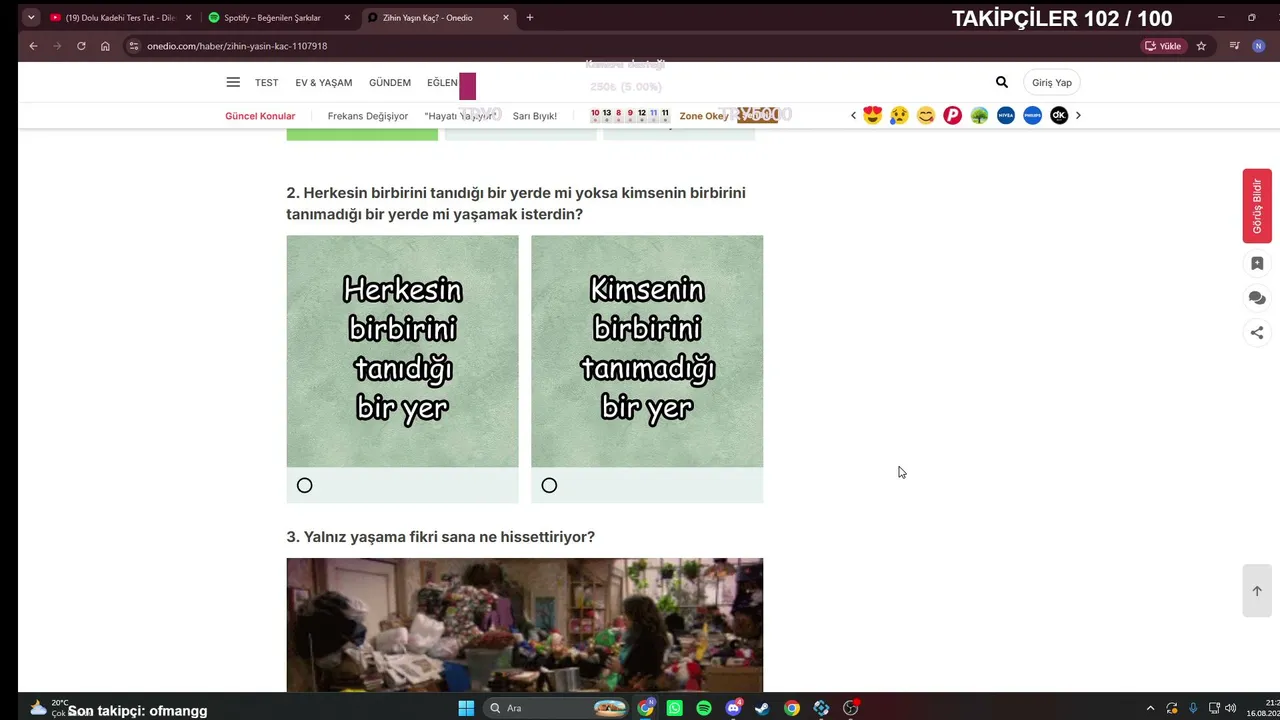Open Discord from the taskbar
Screen dimensions: 1280x720
pyautogui.click(x=733, y=708)
